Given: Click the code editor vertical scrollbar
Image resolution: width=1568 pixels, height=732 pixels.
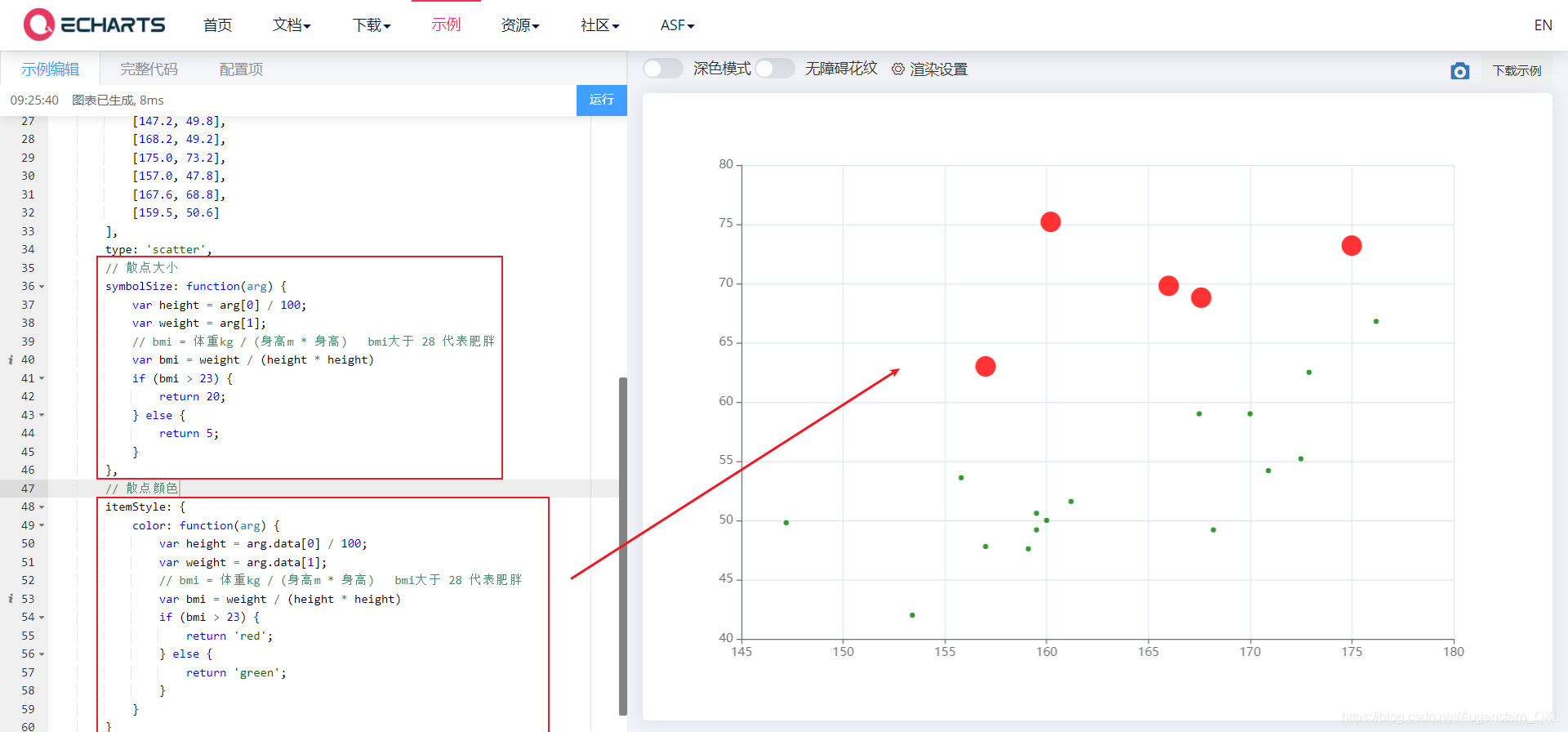Looking at the screenshot, I should click(623, 545).
